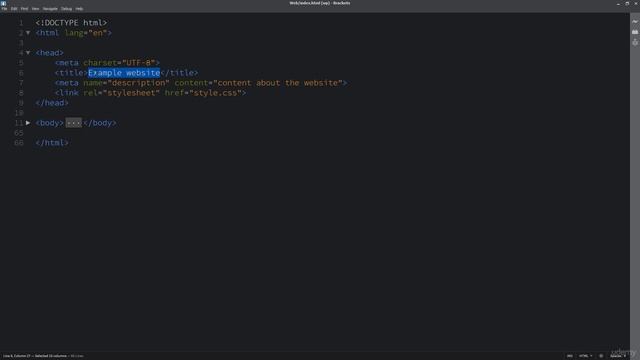Click the closing </title> tag
640x360 pixels.
(x=179, y=73)
